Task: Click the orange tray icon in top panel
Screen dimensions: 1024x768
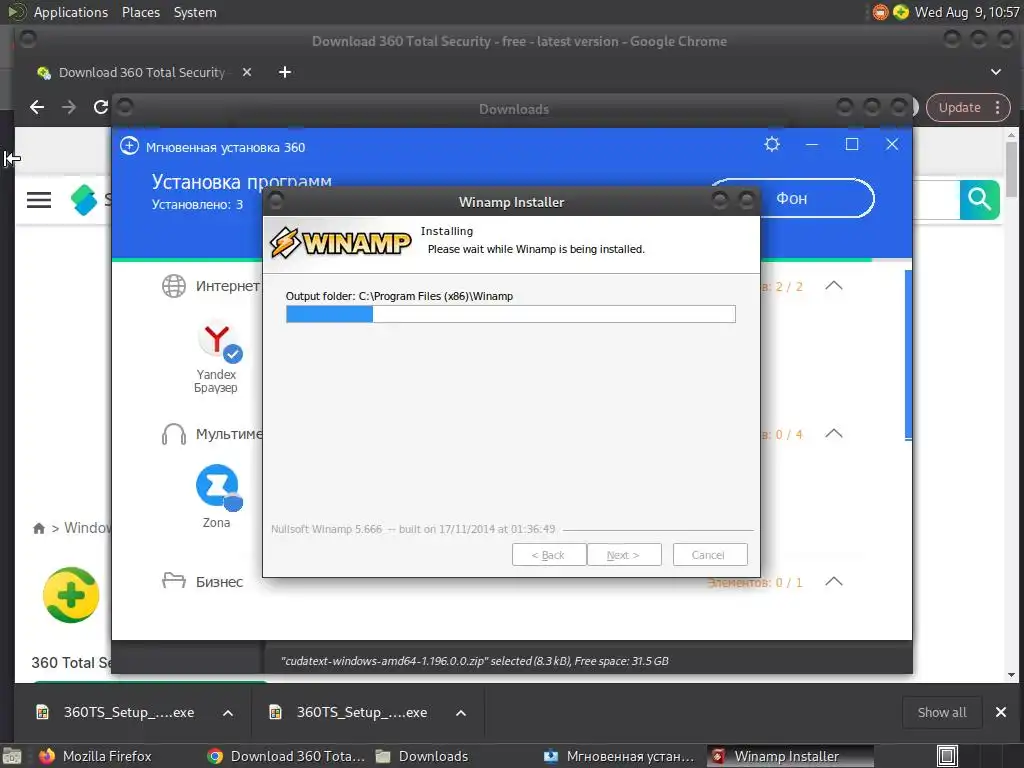Action: [880, 12]
